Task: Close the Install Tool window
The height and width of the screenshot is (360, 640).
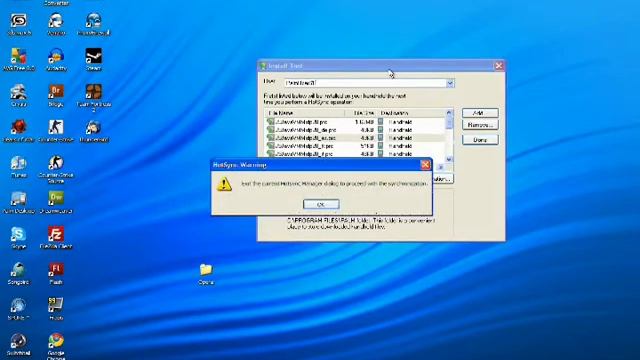Action: [x=499, y=66]
